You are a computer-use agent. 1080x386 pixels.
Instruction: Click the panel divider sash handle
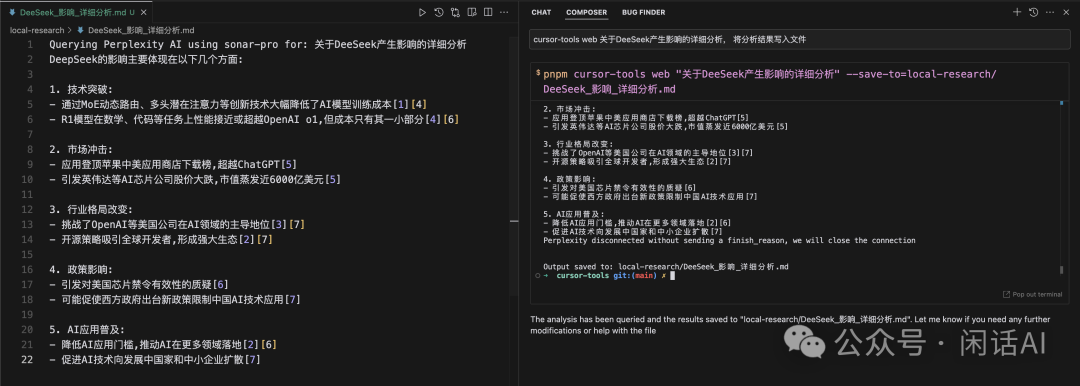(x=514, y=221)
